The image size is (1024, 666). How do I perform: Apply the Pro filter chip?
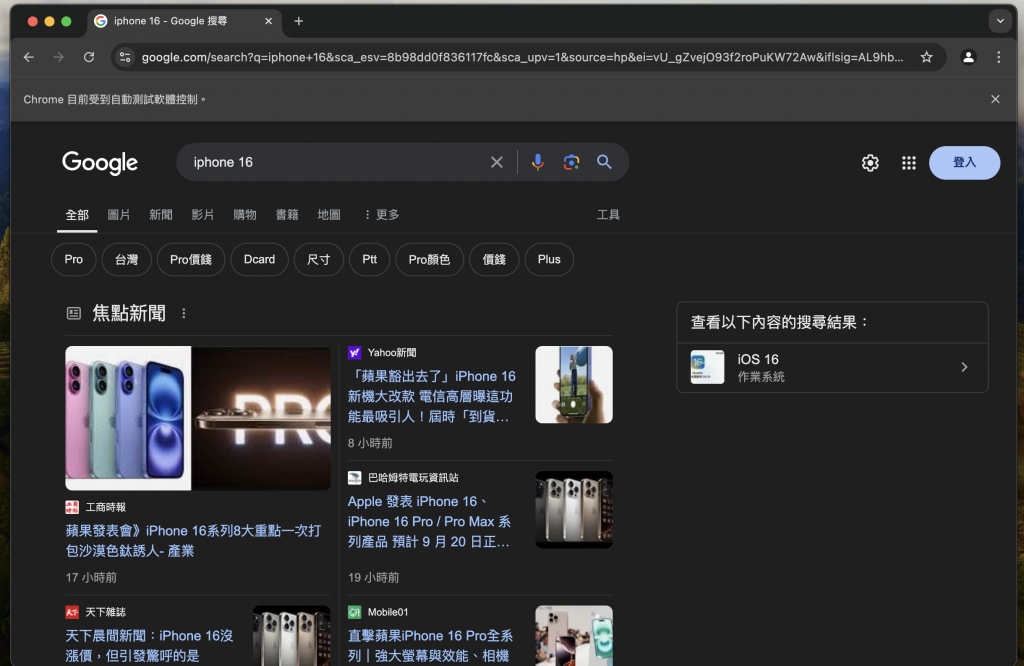pos(74,259)
